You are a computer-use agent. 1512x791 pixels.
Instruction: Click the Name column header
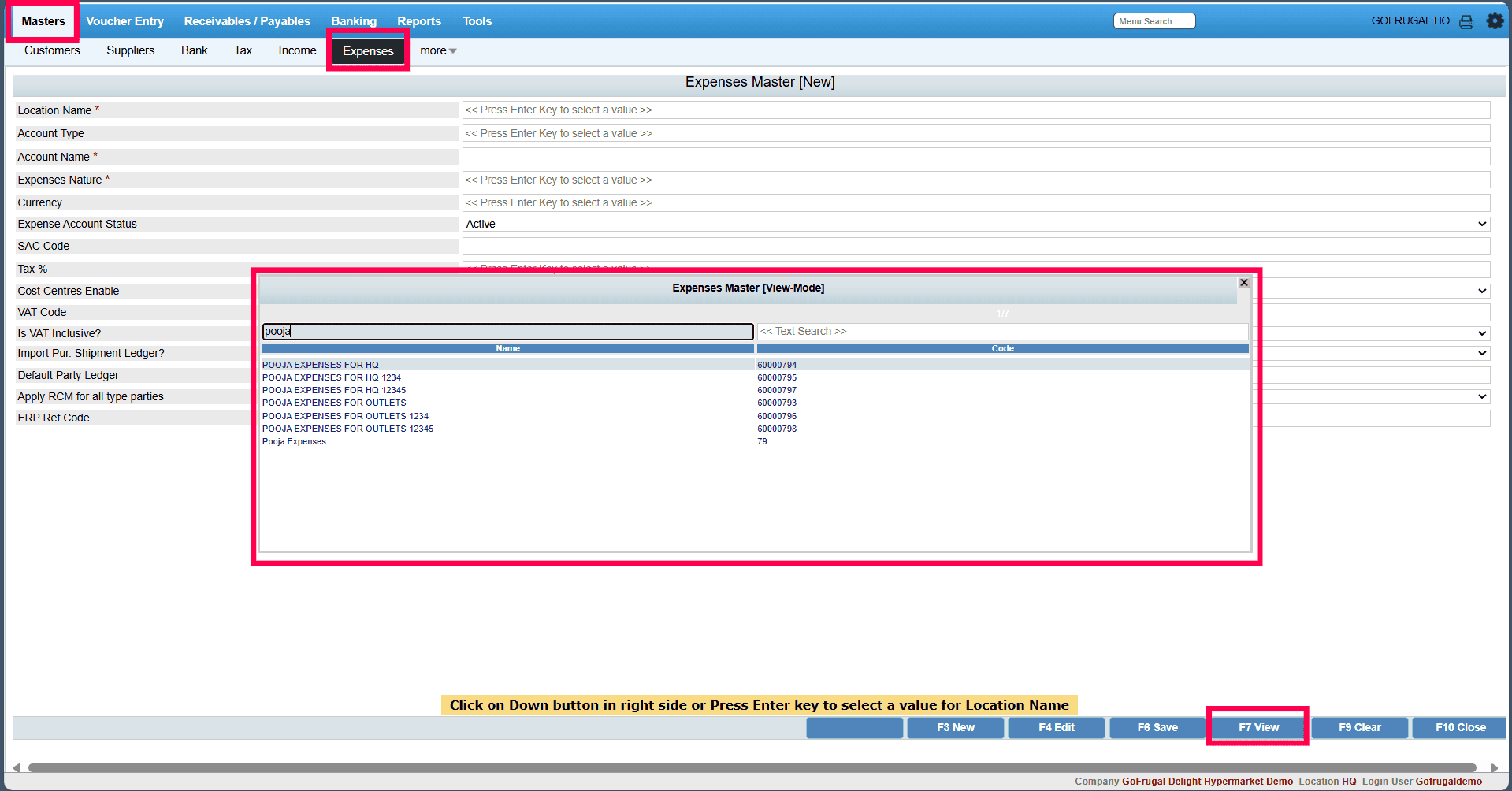pos(508,348)
